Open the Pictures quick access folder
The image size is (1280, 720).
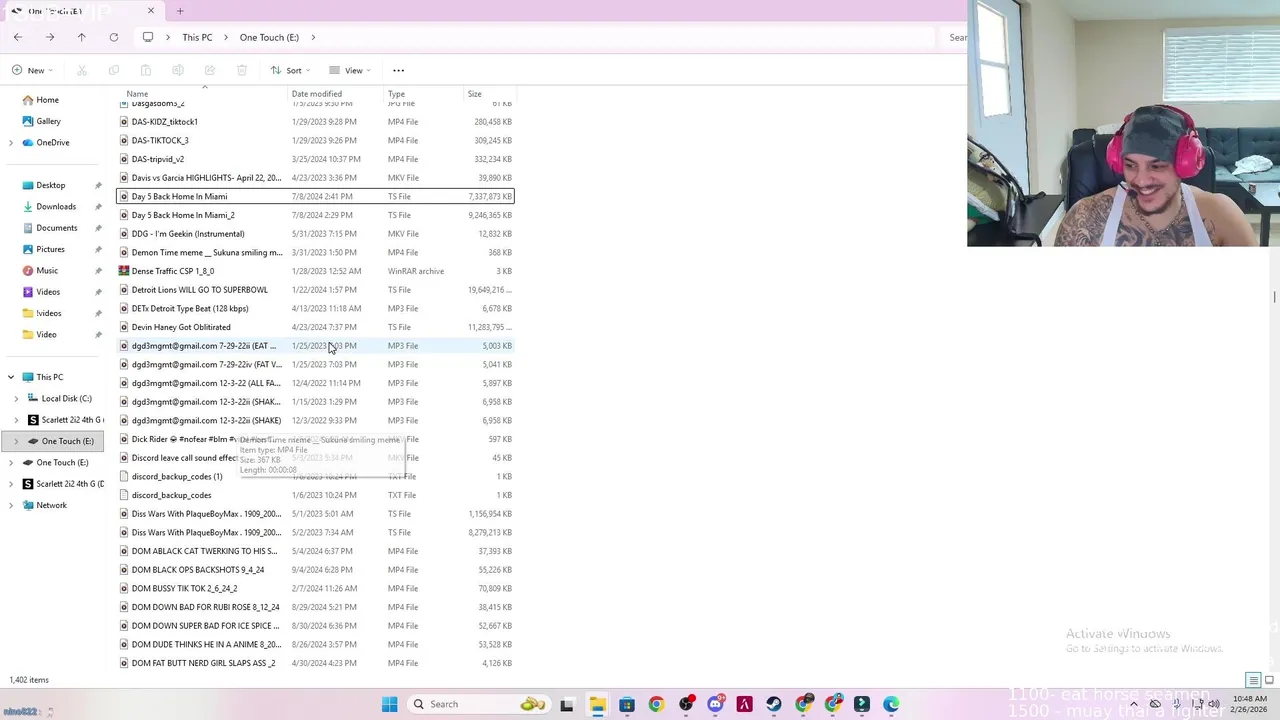(x=50, y=249)
